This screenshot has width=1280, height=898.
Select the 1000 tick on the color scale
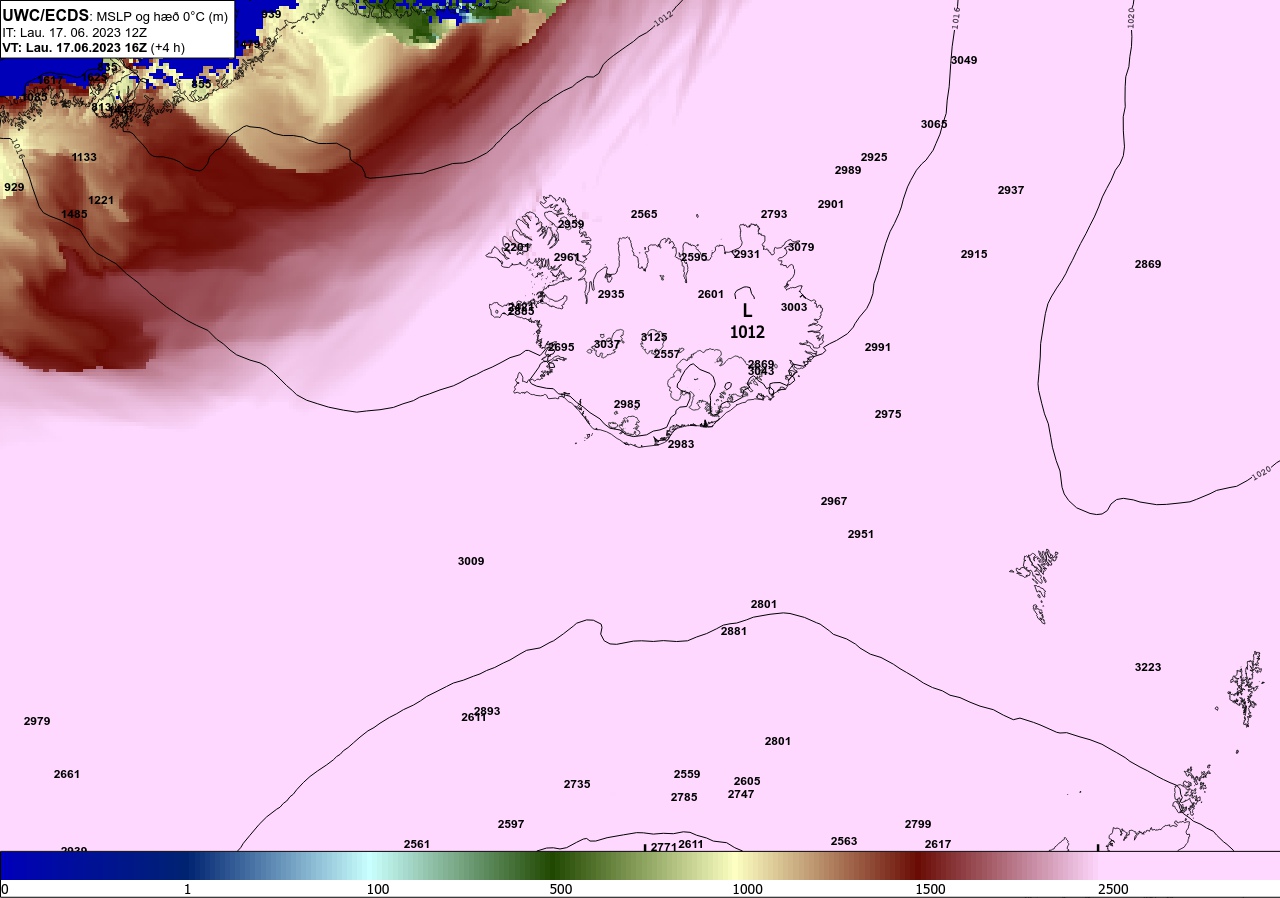[747, 889]
